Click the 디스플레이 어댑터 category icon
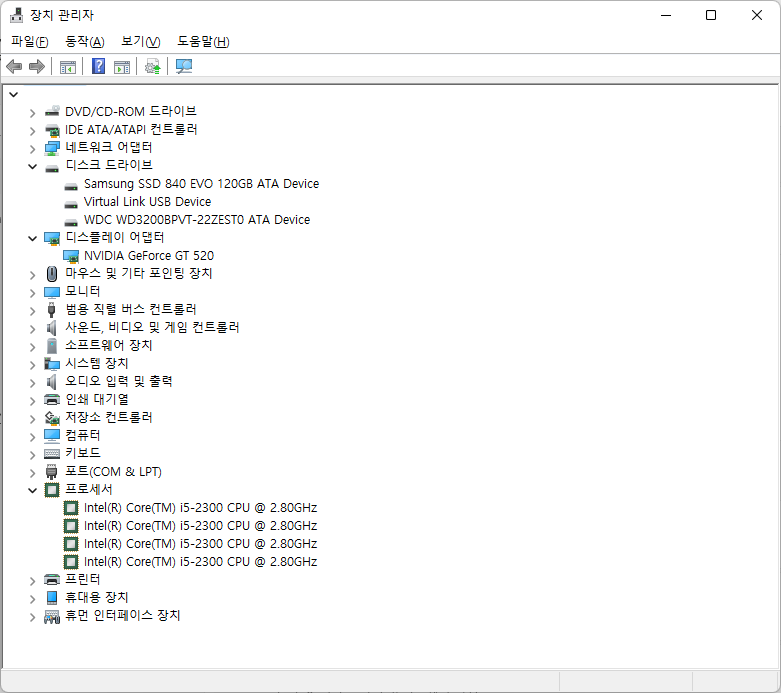781x693 pixels. (x=52, y=238)
